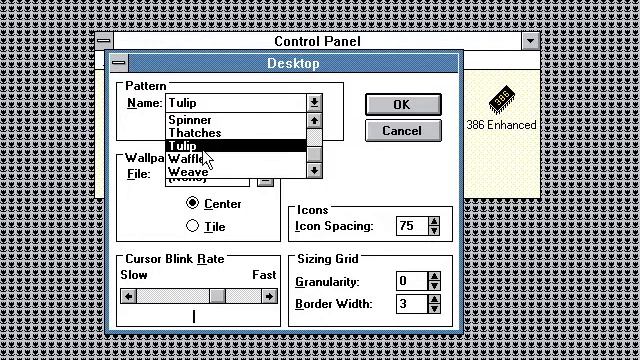Click the Pattern Name field showing Tulip
Viewport: 640px width, 360px height.
tap(236, 103)
